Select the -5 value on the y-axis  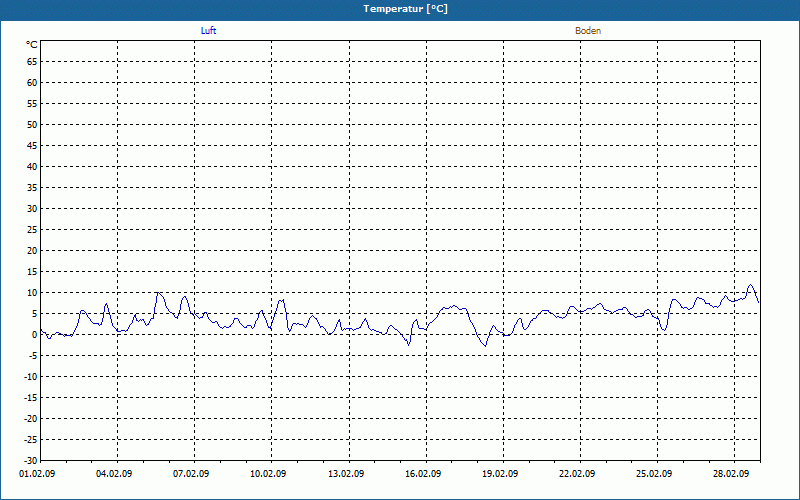click(x=33, y=356)
